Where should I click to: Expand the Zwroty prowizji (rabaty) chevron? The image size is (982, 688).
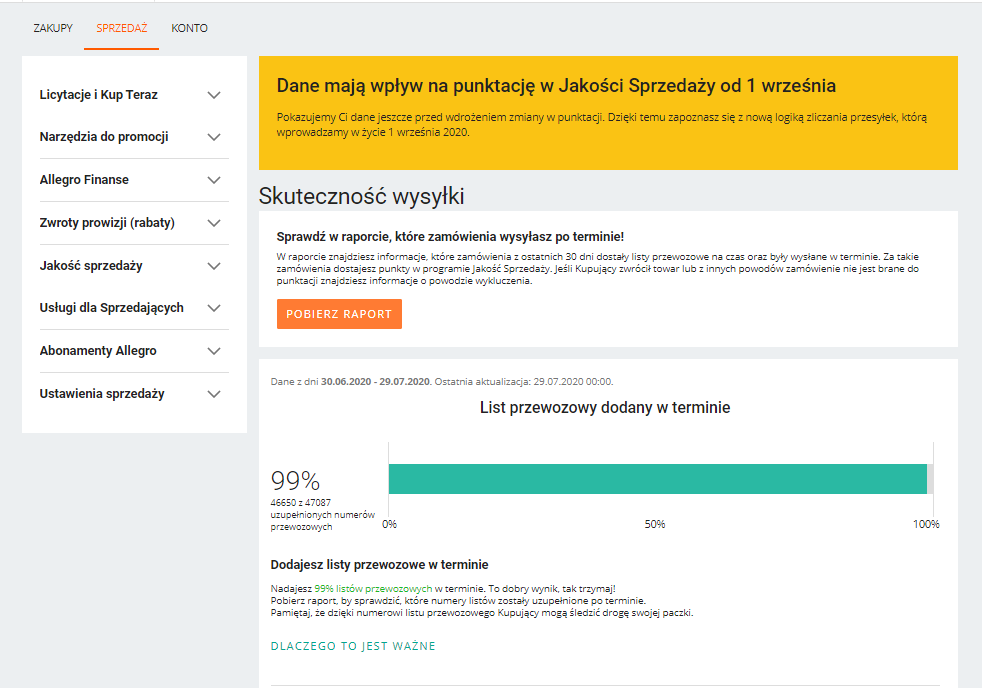click(214, 223)
